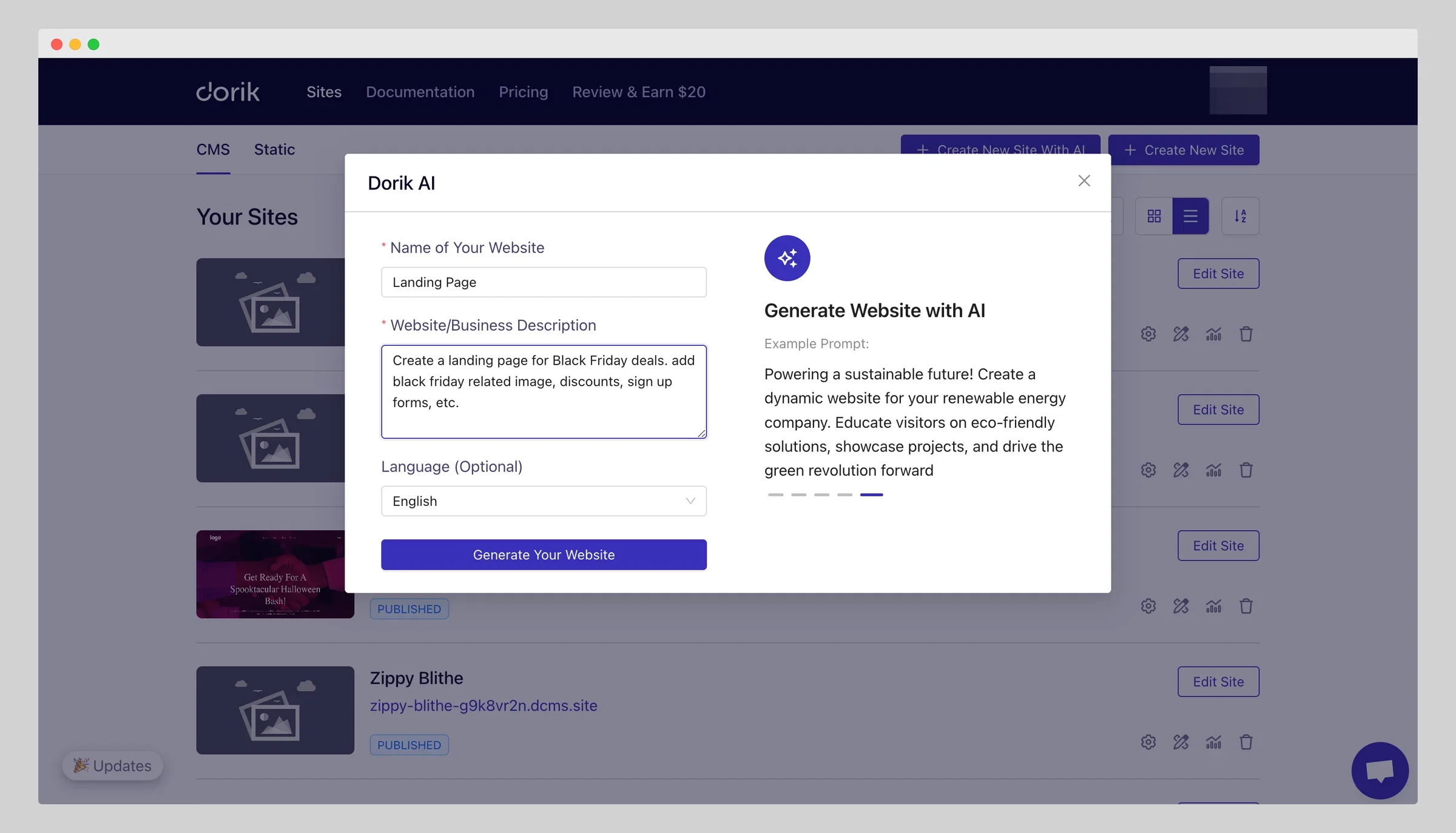The width and height of the screenshot is (1456, 833).
Task: Click Edit Site for the Halloween Bash site
Action: (x=1218, y=546)
